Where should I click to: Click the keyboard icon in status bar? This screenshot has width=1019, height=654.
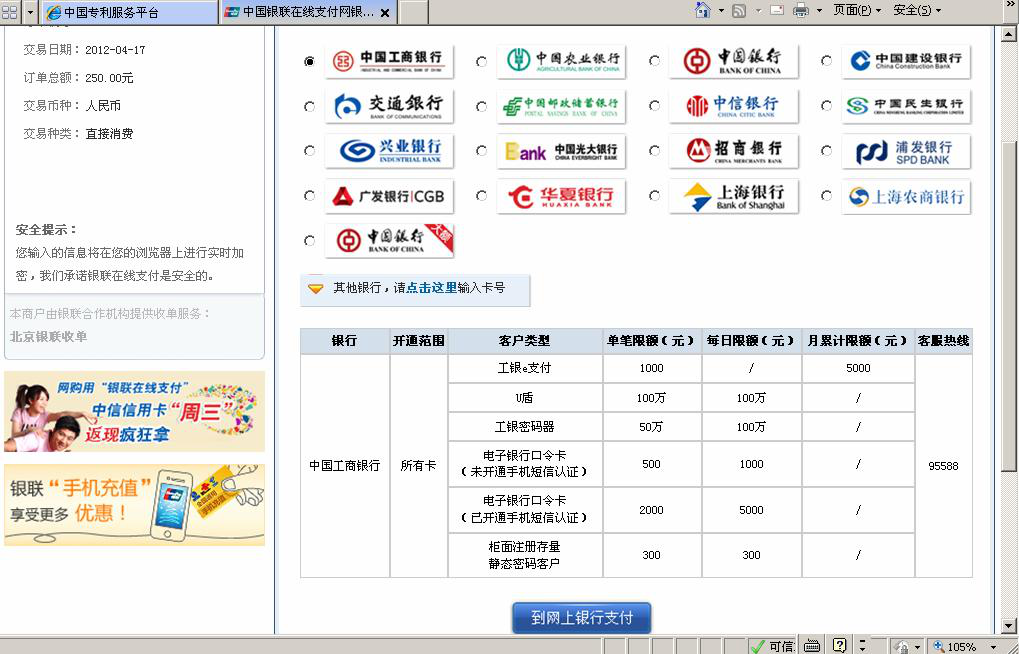click(x=812, y=646)
